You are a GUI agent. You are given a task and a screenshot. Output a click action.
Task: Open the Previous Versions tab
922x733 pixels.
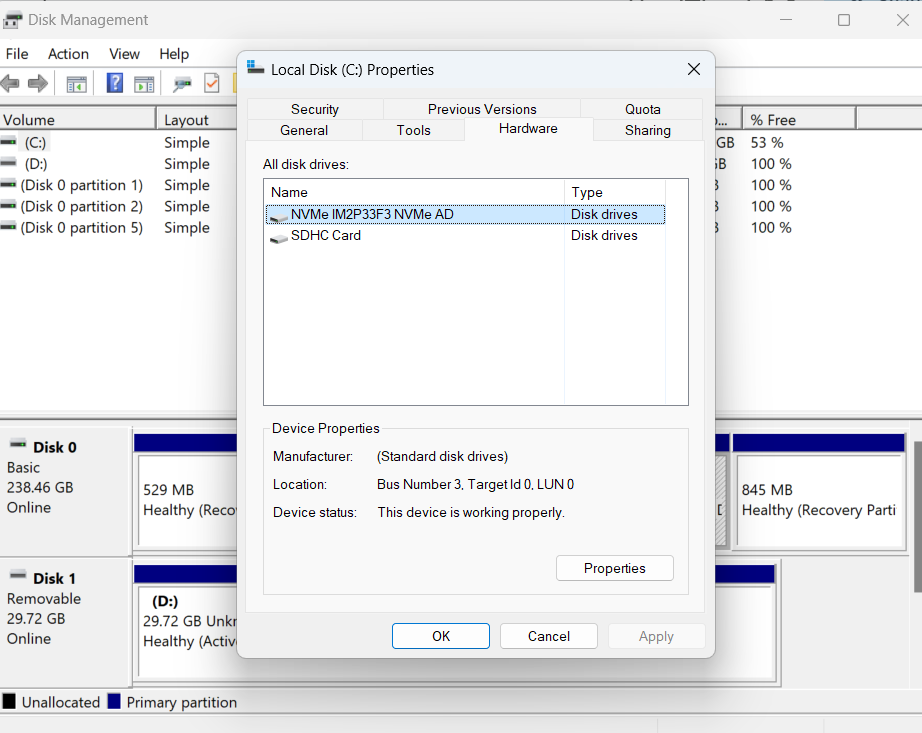482,109
